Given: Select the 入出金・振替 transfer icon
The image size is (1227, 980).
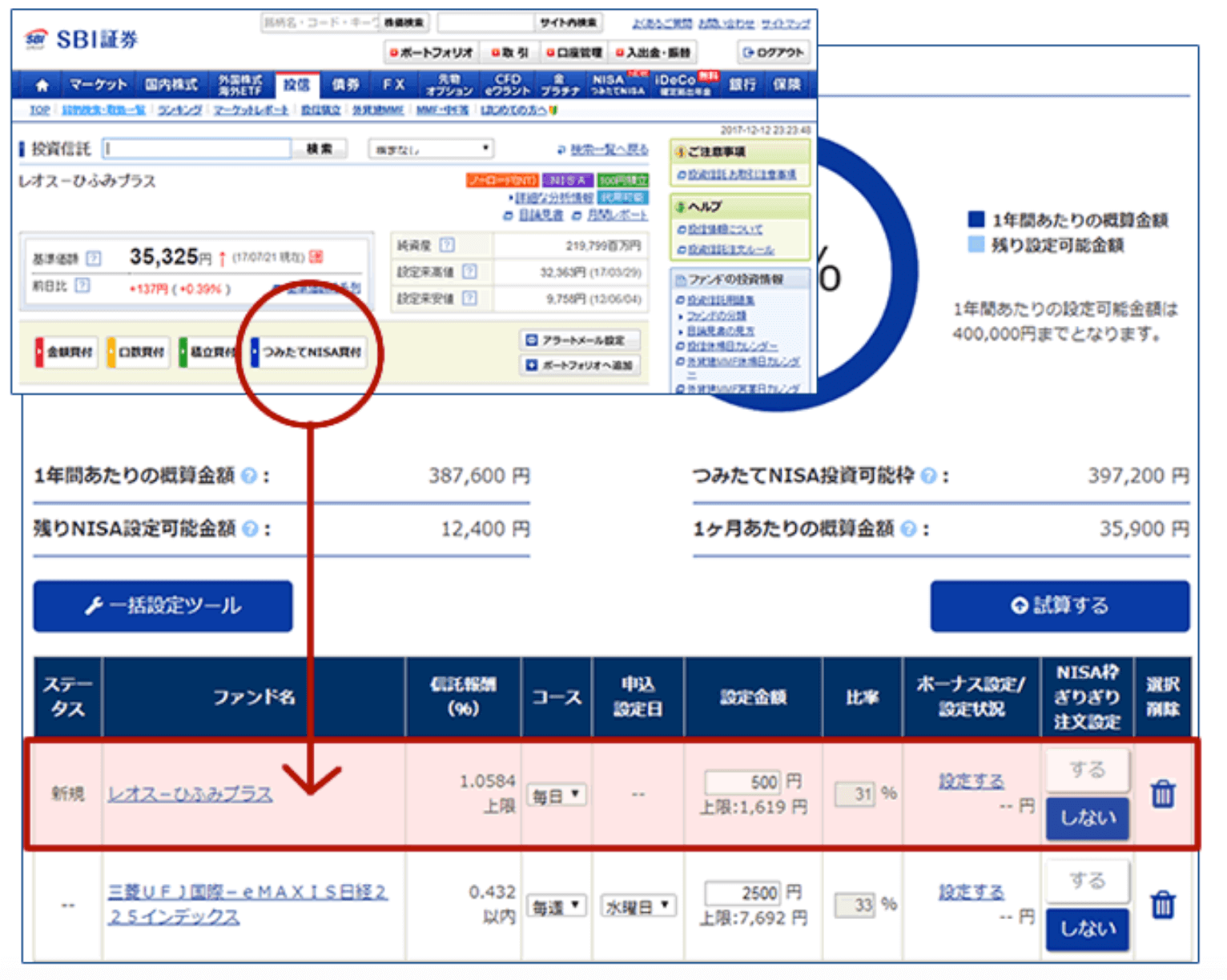Looking at the screenshot, I should pyautogui.click(x=654, y=52).
